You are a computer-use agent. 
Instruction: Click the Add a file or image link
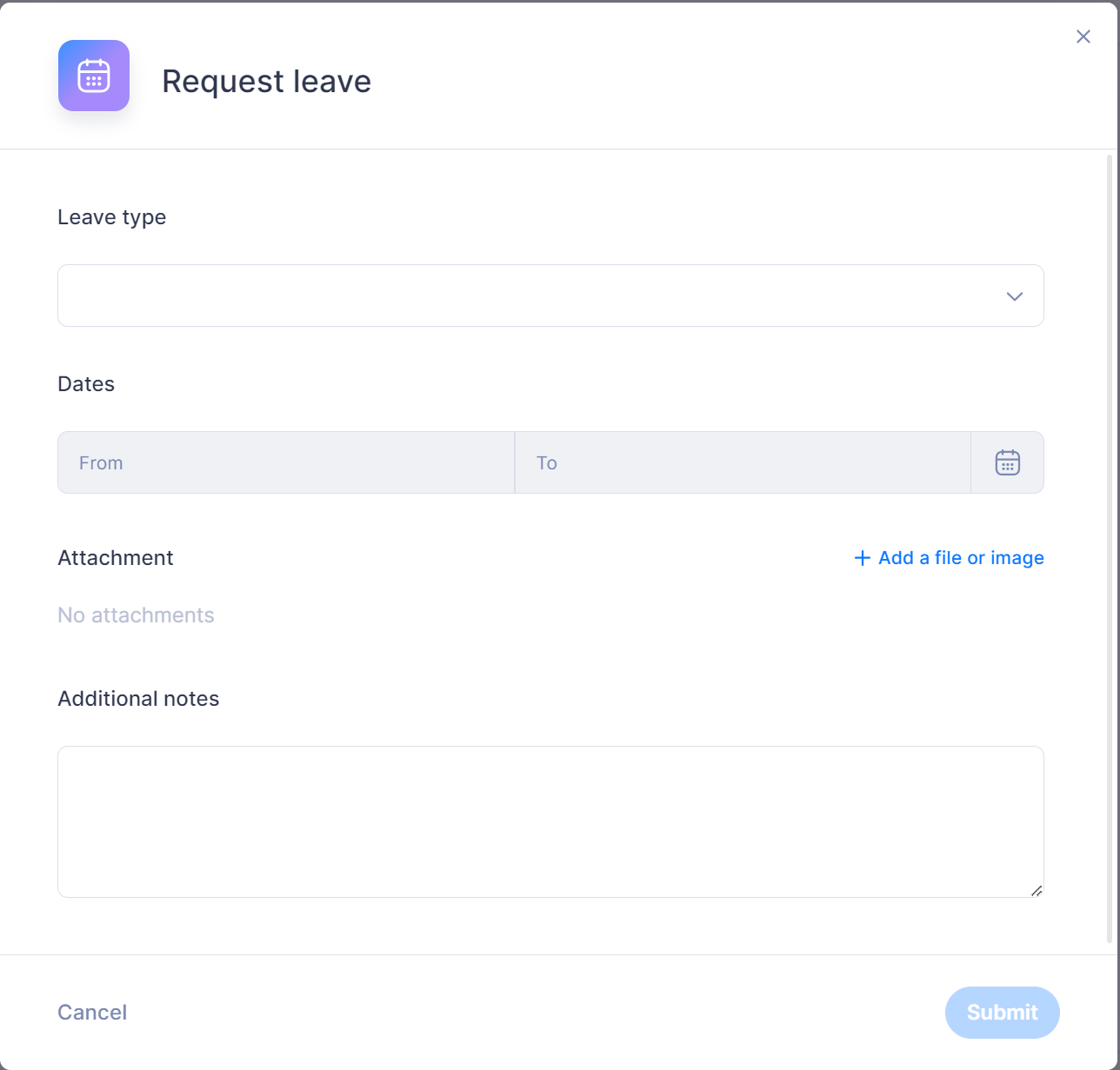point(949,558)
